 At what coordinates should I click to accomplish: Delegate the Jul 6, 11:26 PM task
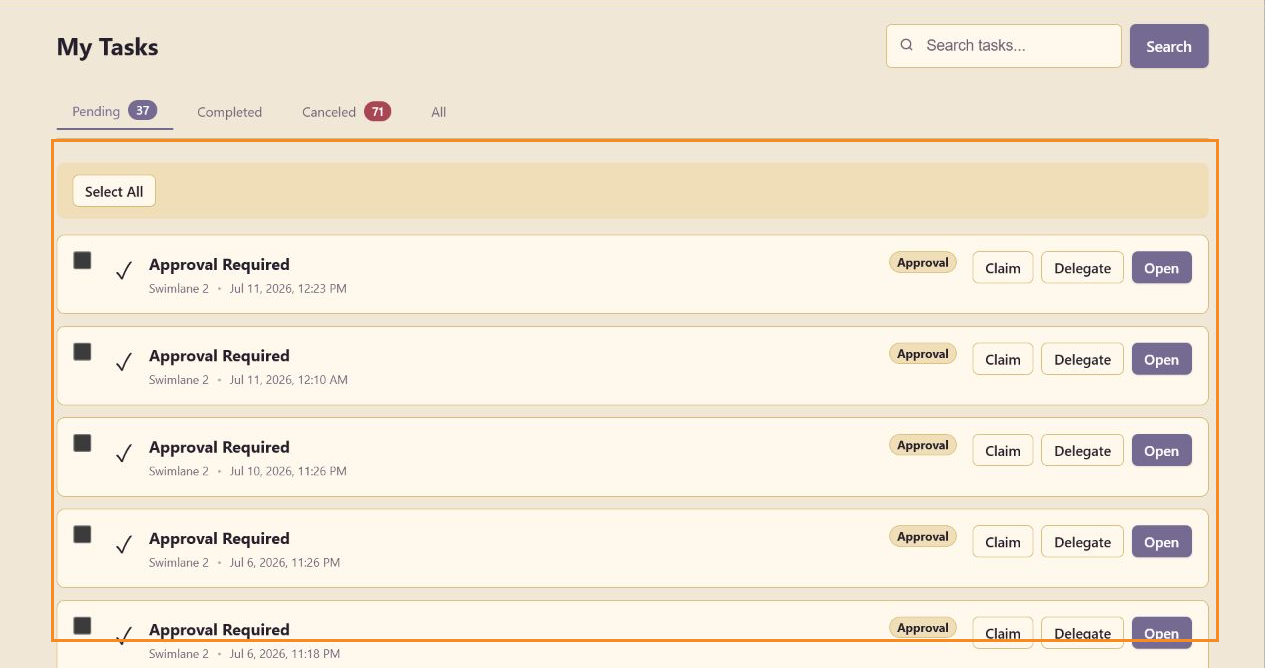point(1083,542)
